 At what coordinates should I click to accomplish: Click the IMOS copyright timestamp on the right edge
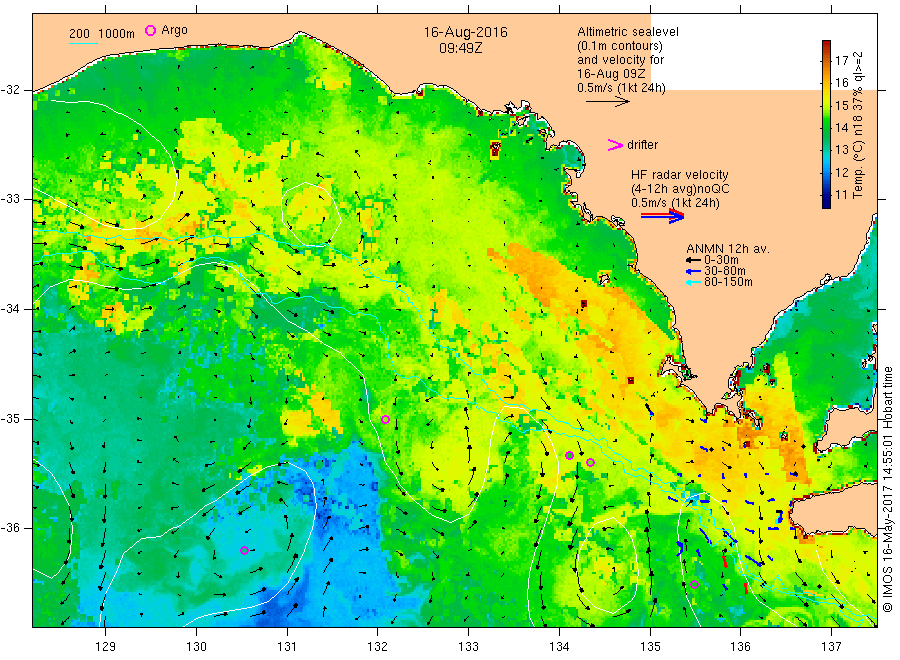[887, 490]
